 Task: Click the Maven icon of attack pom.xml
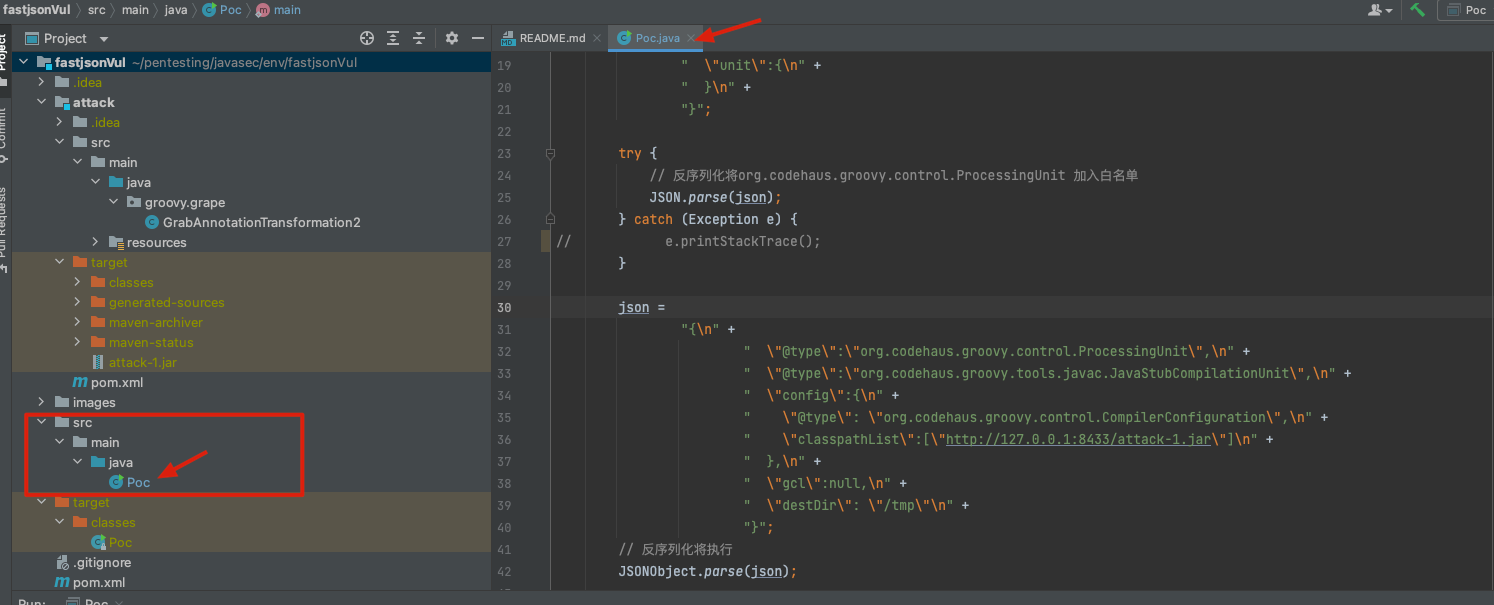80,382
